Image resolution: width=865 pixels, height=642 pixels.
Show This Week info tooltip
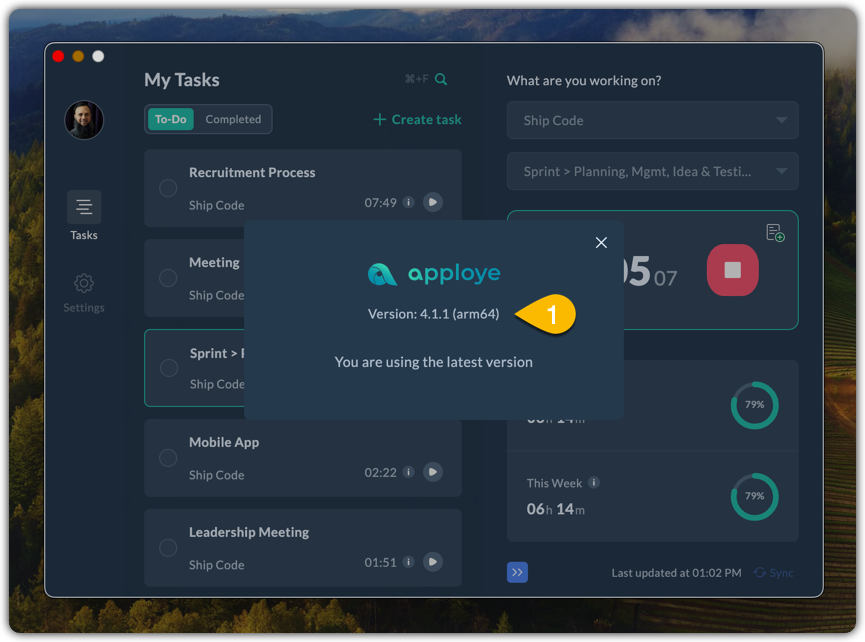(x=594, y=483)
